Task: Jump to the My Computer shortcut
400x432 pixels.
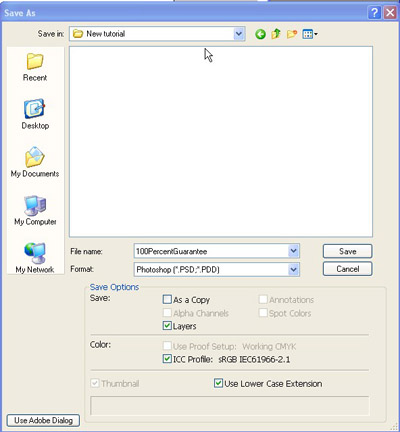Action: tap(35, 210)
